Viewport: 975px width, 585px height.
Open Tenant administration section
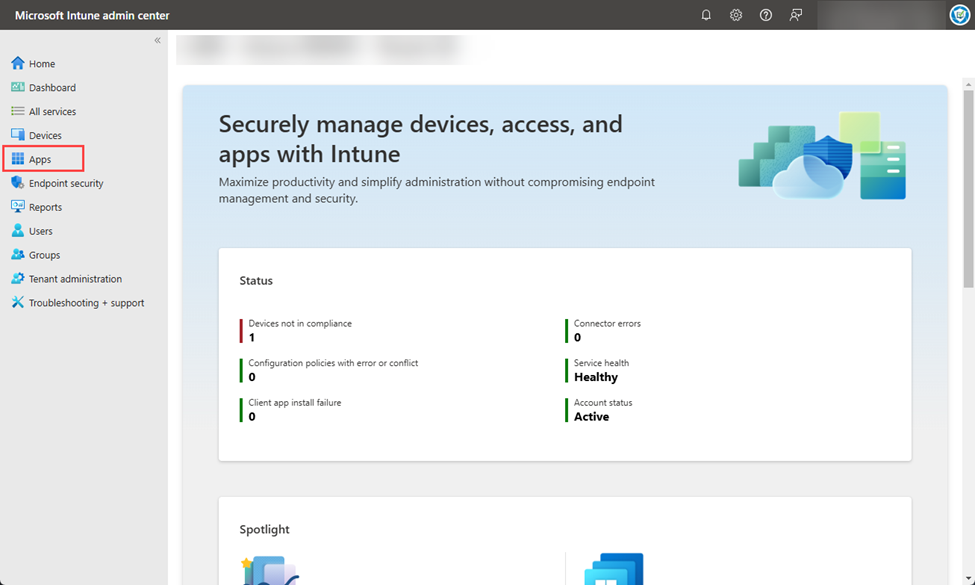click(x=75, y=279)
